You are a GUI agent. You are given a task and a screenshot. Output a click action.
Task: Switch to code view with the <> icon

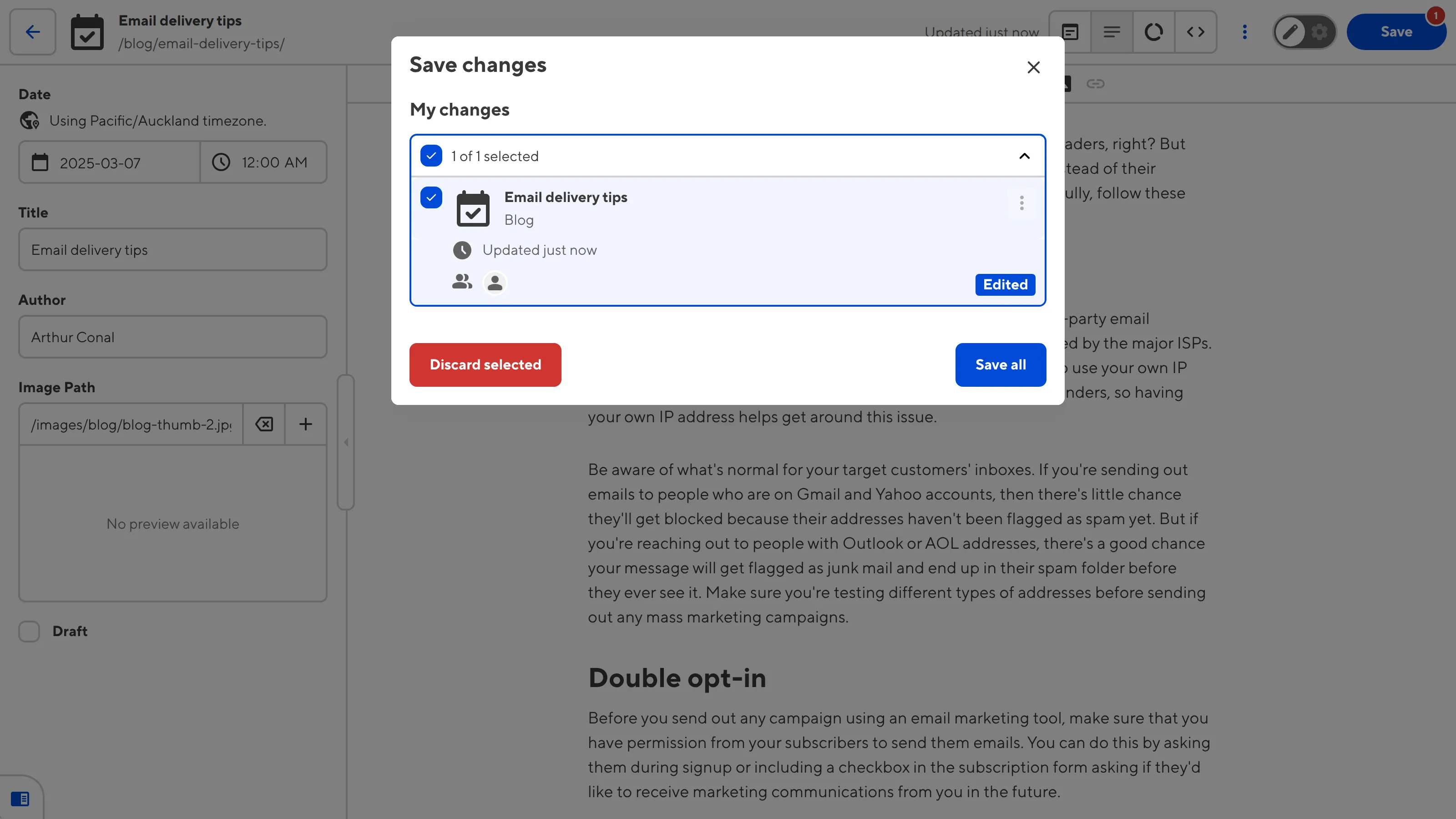[1196, 32]
